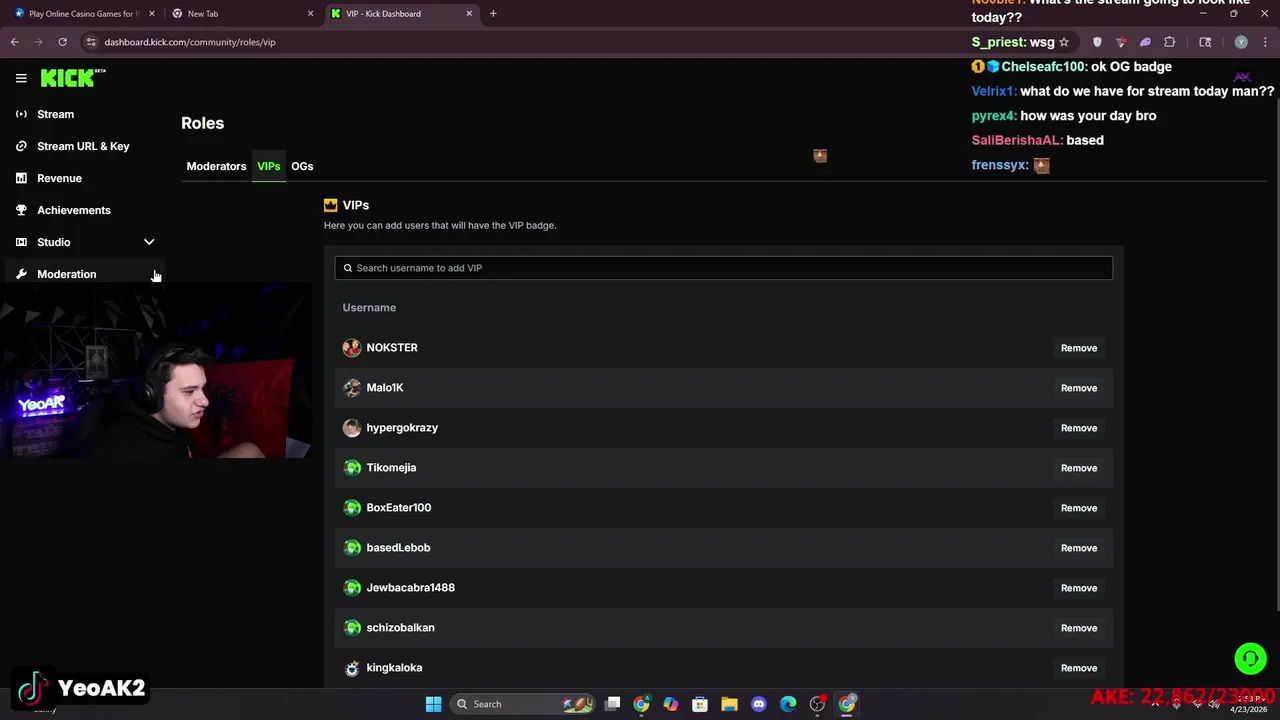Open a new browser tab
The image size is (1280, 720).
[493, 13]
